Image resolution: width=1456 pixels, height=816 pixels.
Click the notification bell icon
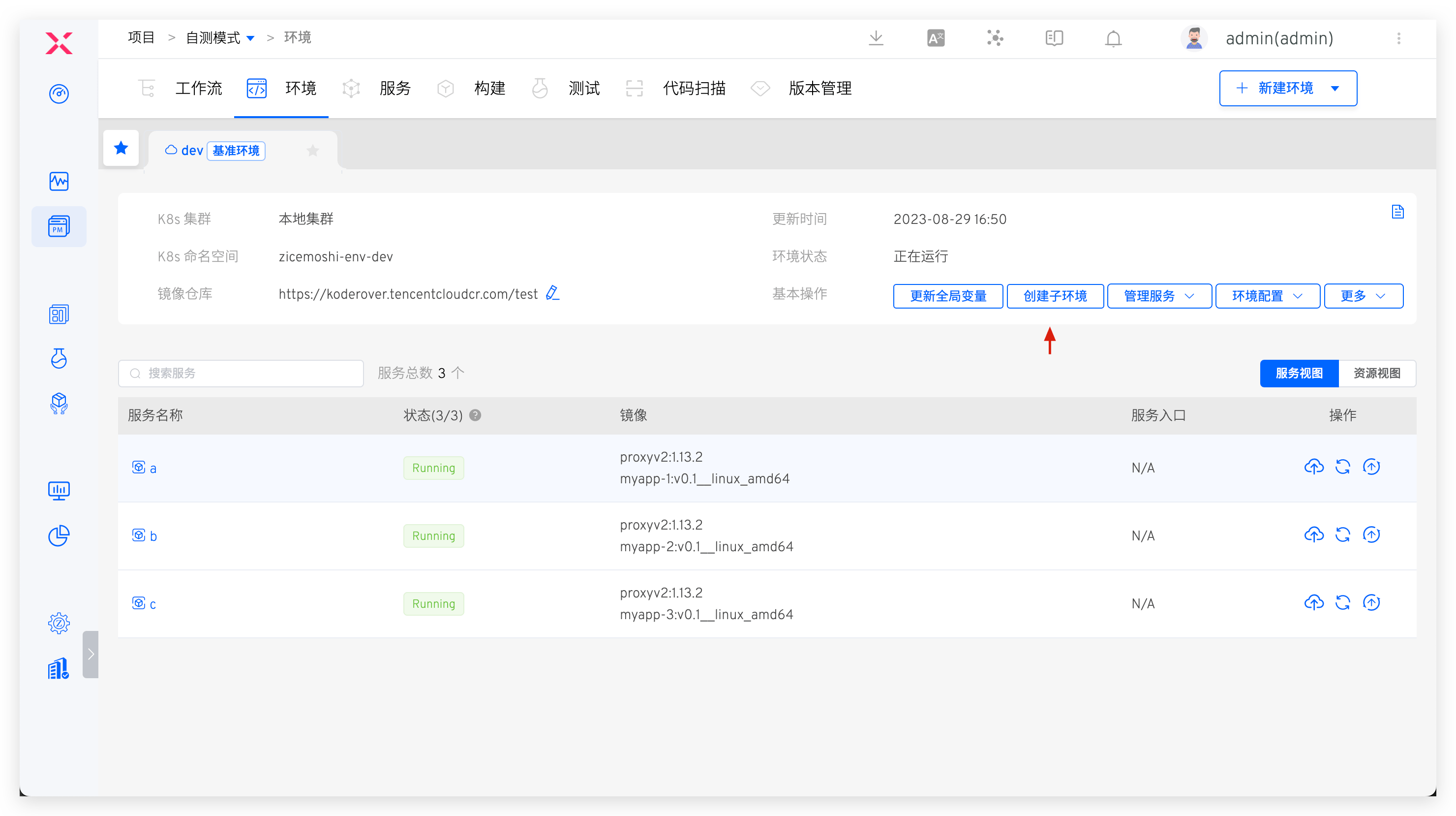click(1113, 38)
